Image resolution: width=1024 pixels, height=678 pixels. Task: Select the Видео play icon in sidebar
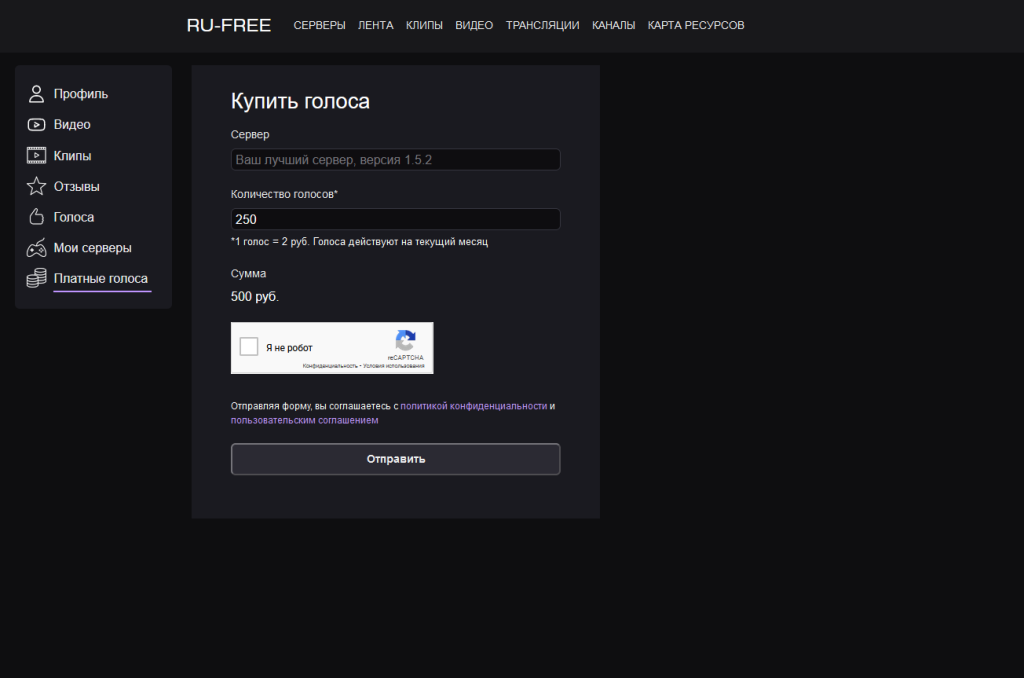click(x=35, y=123)
